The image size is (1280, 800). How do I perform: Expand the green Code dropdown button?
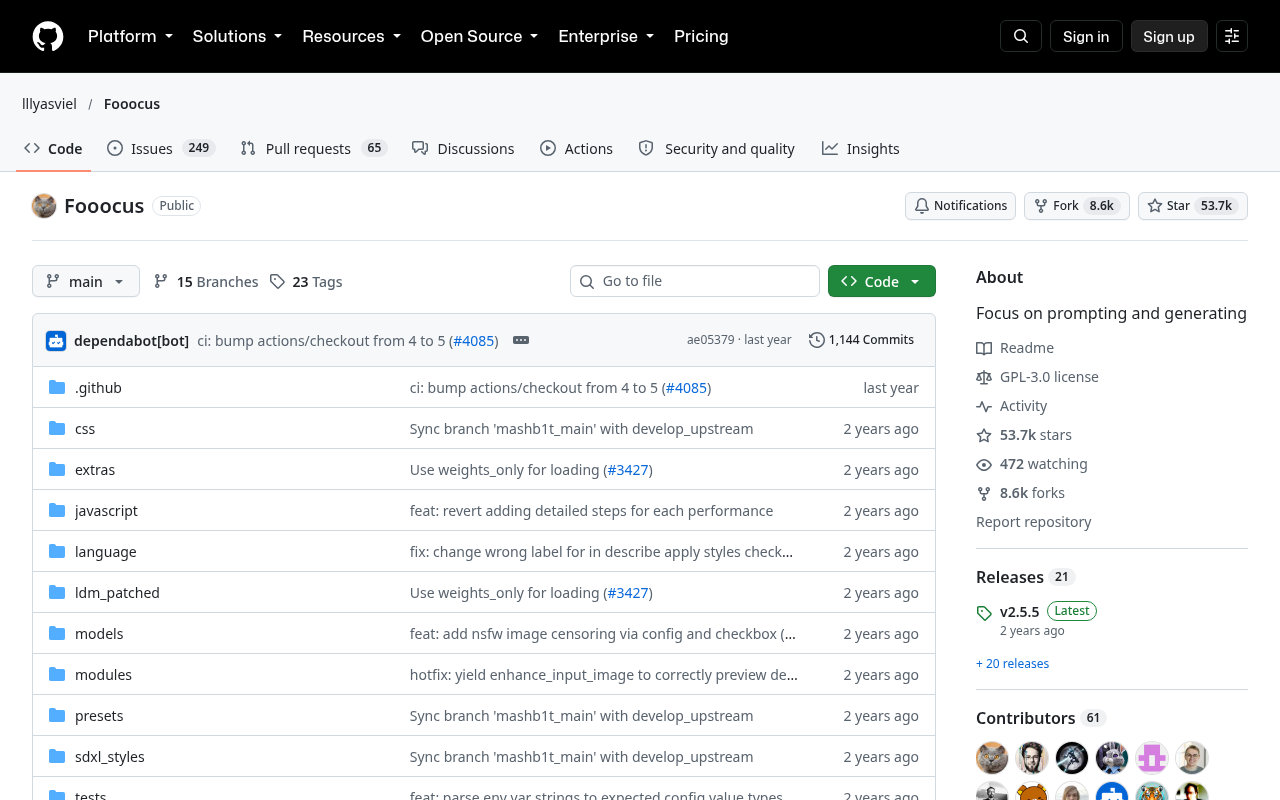coord(882,281)
